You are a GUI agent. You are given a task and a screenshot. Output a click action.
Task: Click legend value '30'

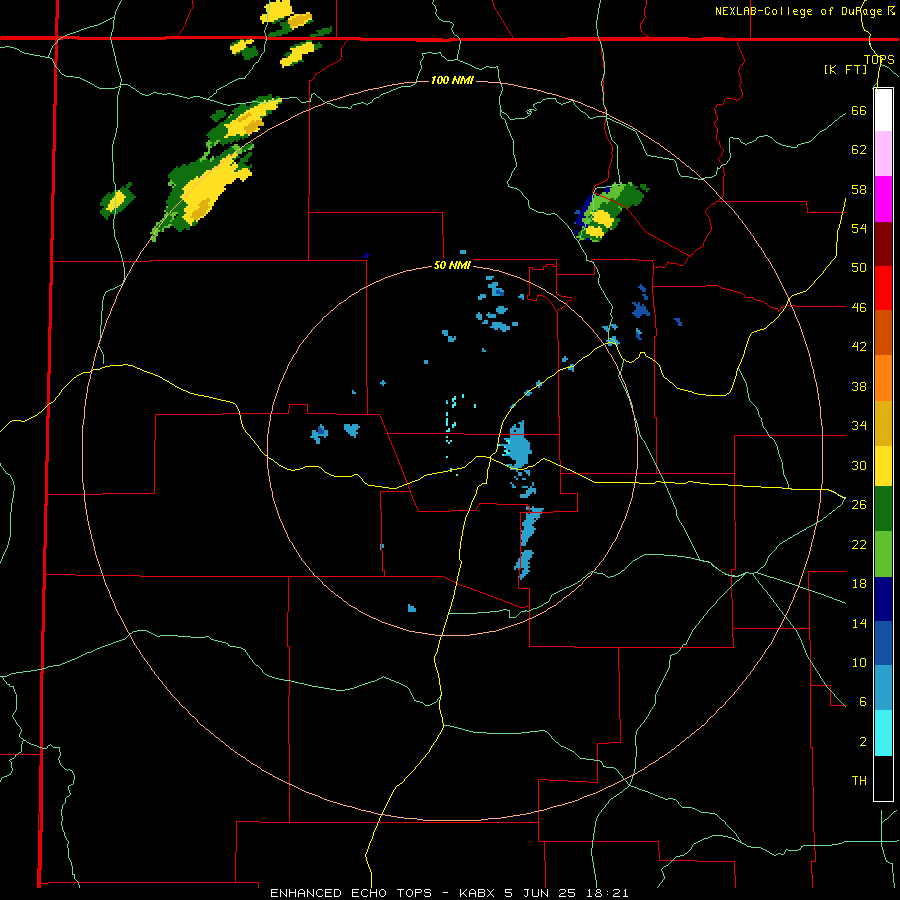[x=859, y=465]
